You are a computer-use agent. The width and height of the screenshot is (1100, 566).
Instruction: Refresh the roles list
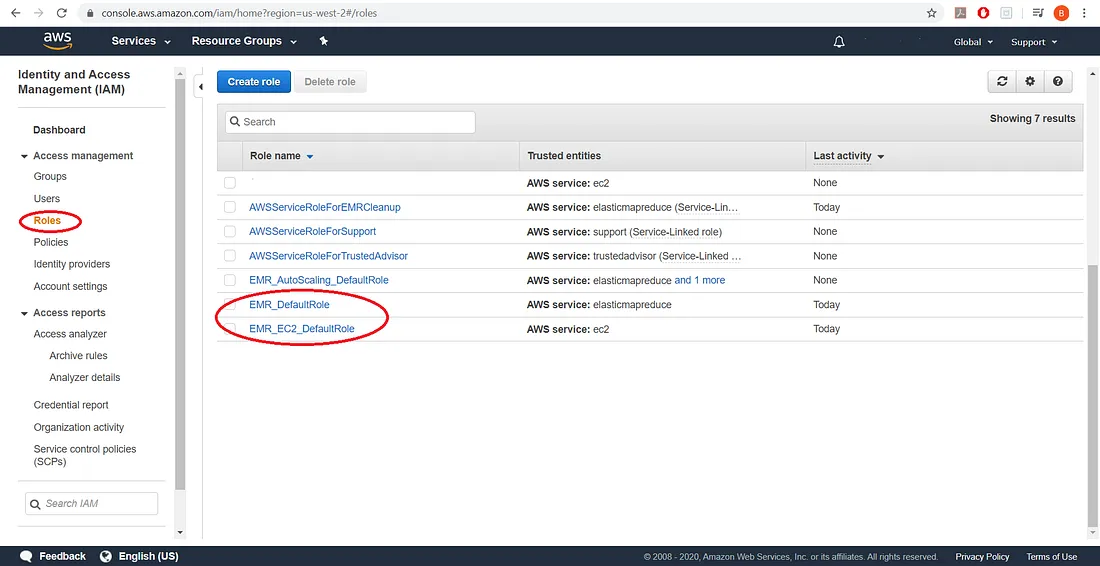(x=1002, y=81)
